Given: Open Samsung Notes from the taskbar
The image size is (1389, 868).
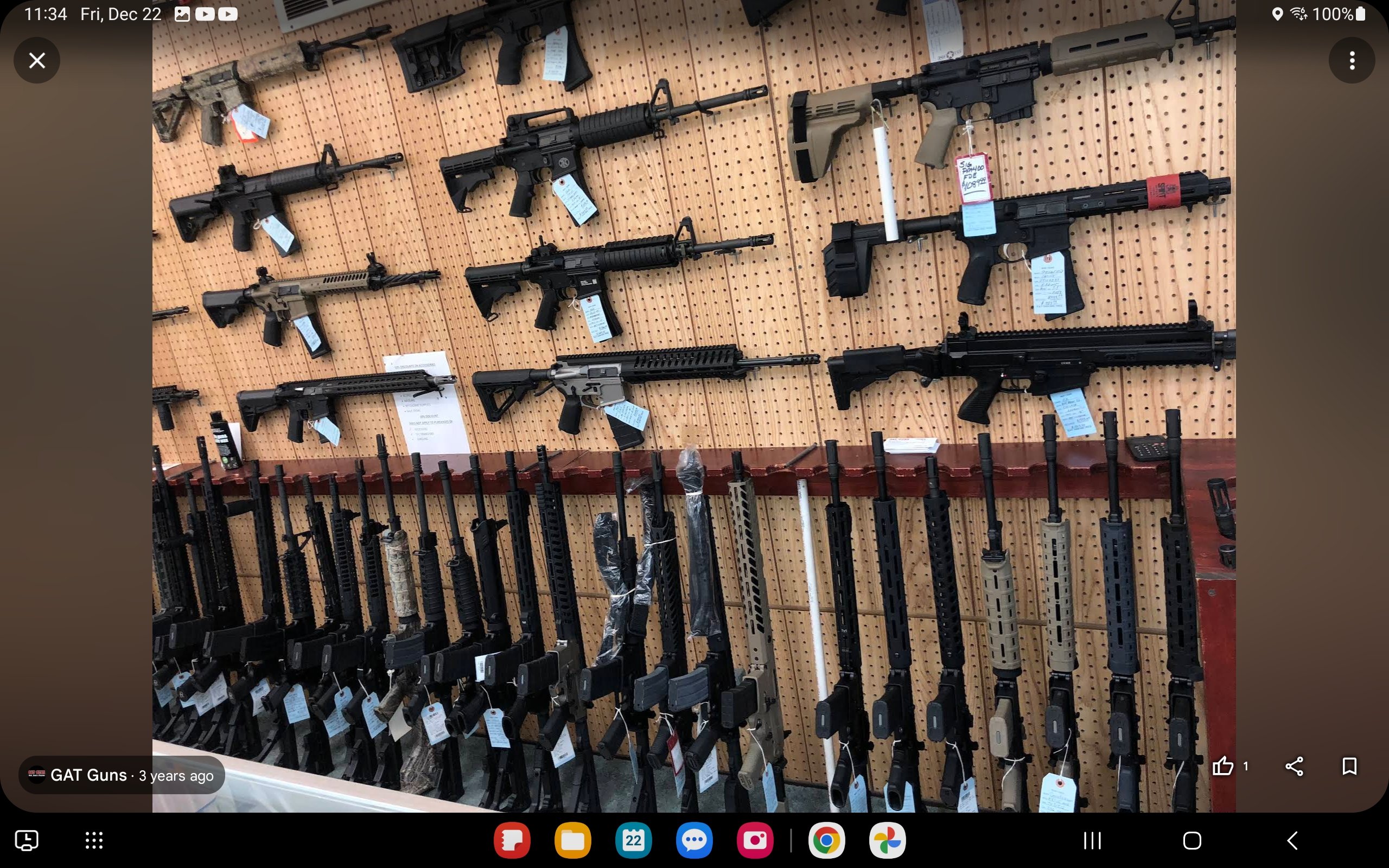Looking at the screenshot, I should 512,841.
